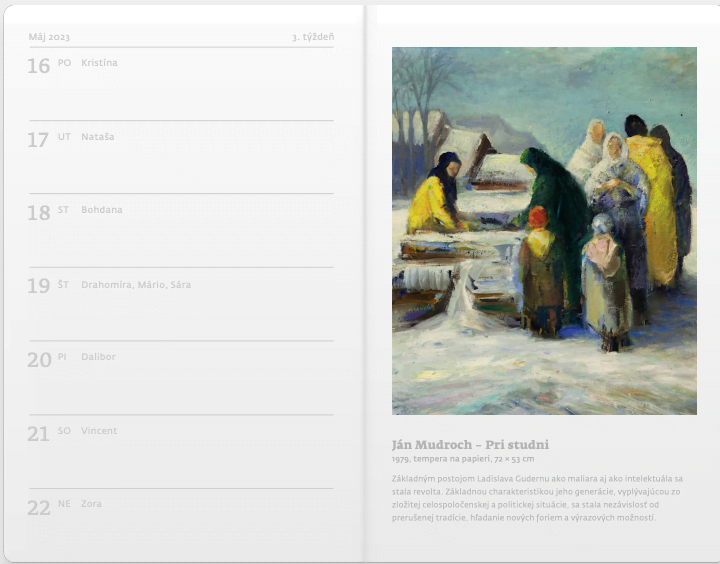720x564 pixels.
Task: Select day 18 Bohdana entry
Action: tap(181, 231)
